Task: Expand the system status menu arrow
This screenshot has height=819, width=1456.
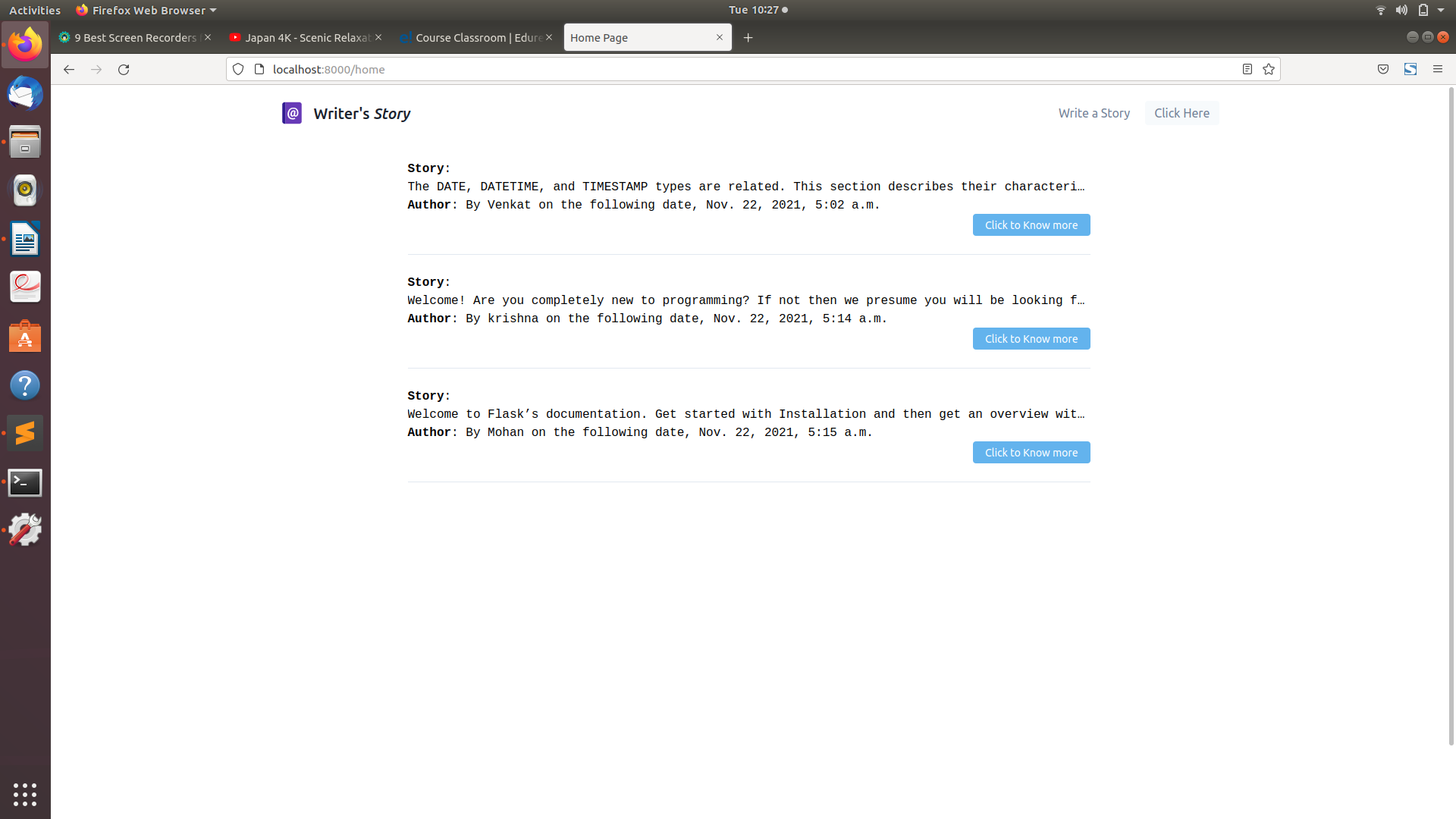Action: pos(1441,10)
